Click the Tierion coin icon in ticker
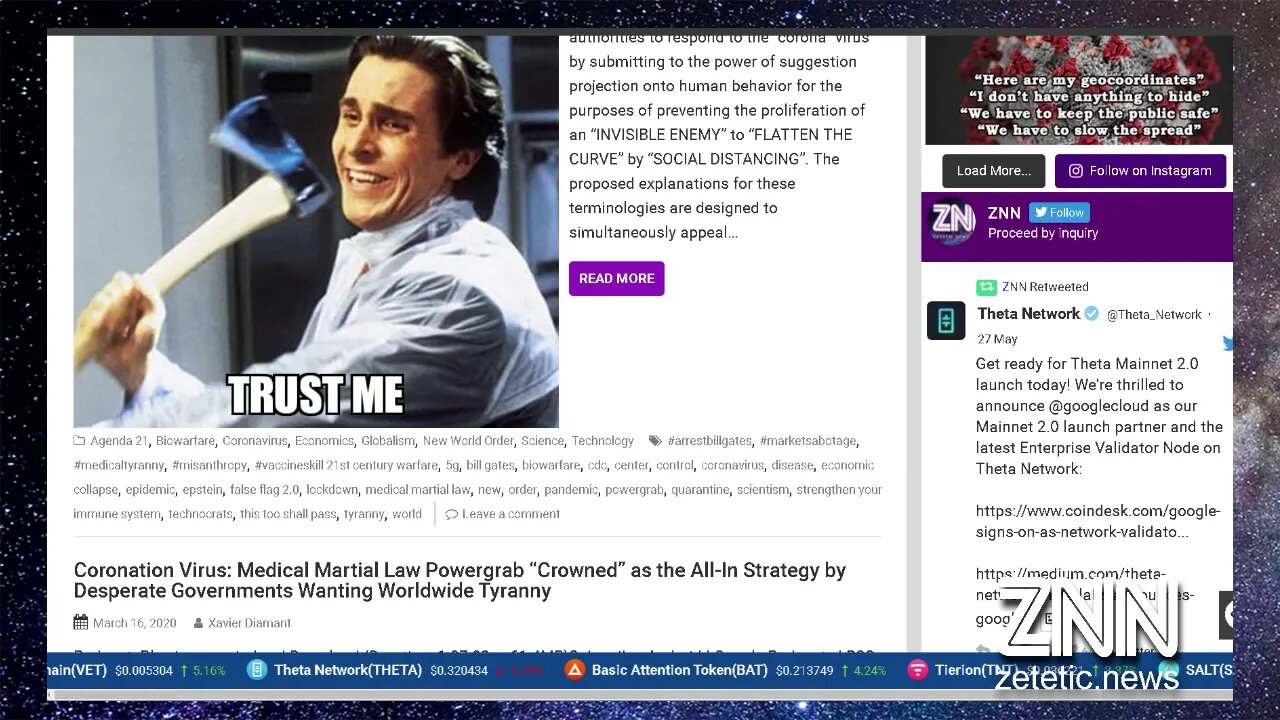The width and height of the screenshot is (1280, 720). pyautogui.click(x=917, y=670)
